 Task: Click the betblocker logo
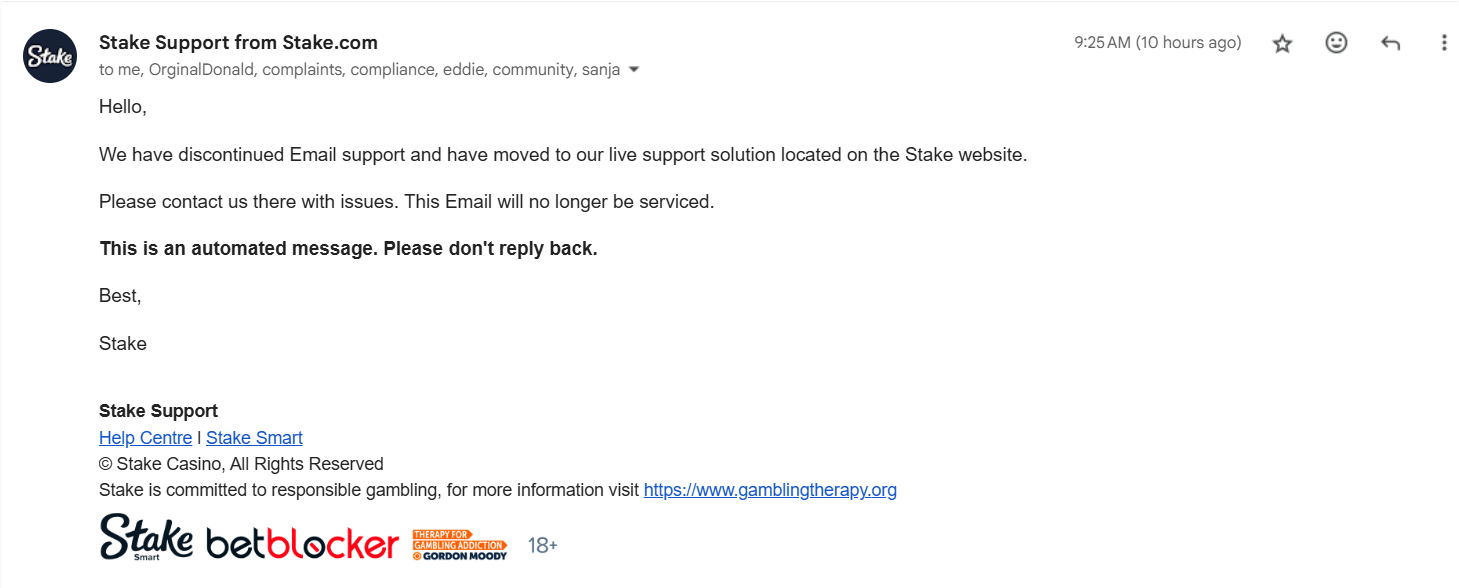pos(302,545)
